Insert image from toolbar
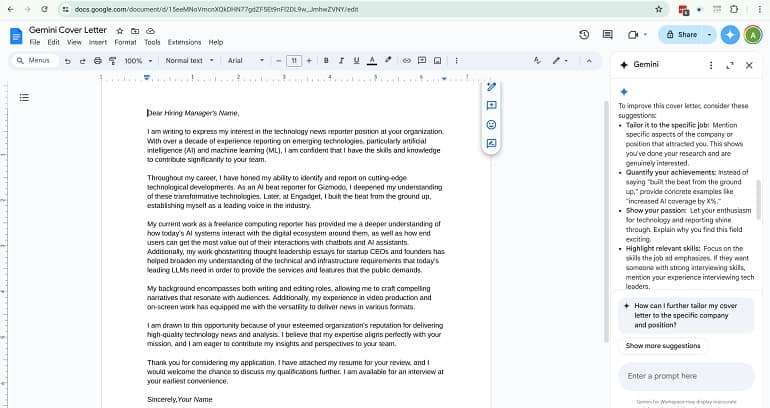This screenshot has height=408, width=770. point(438,61)
